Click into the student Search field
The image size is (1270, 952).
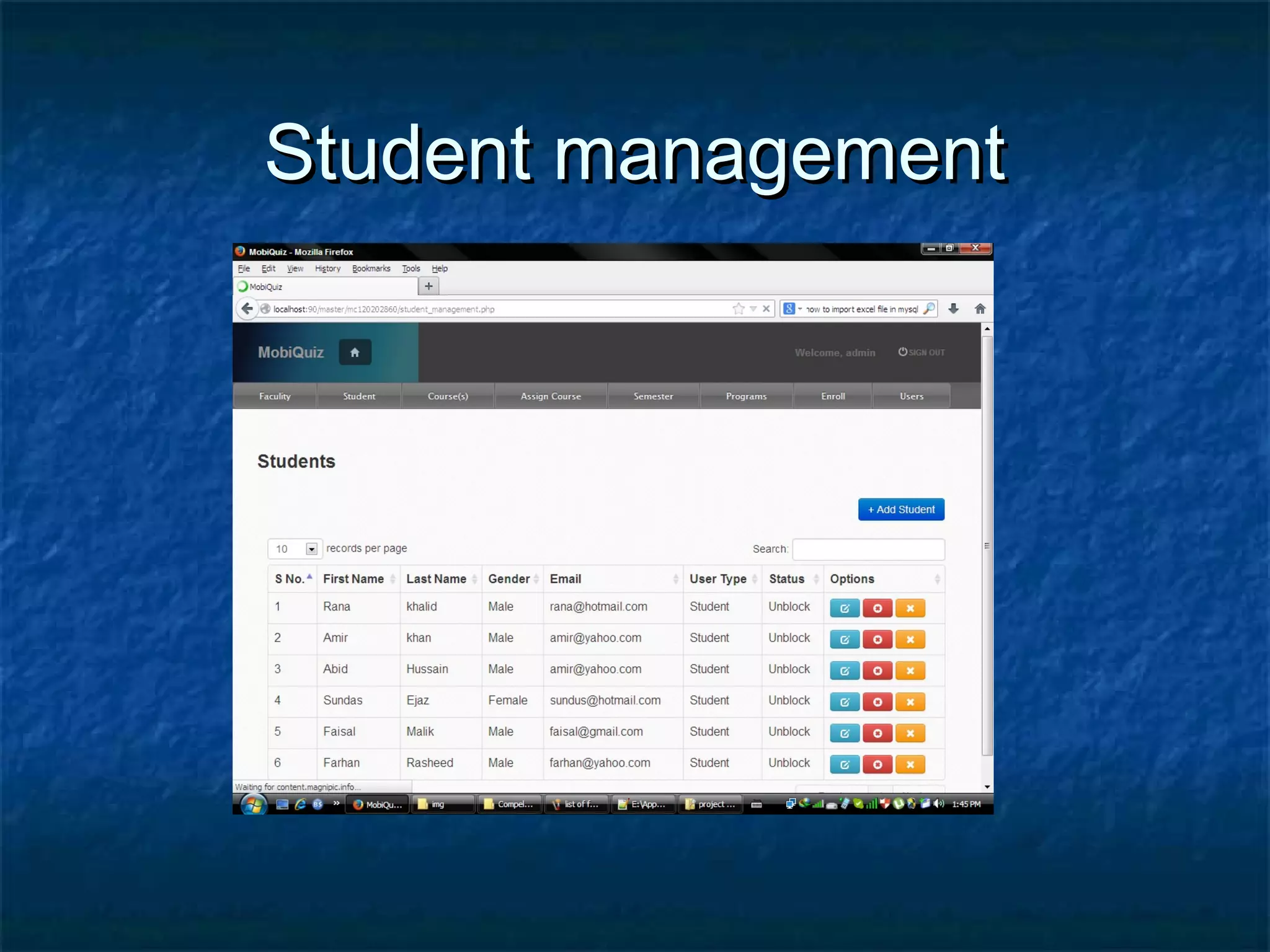tap(868, 549)
